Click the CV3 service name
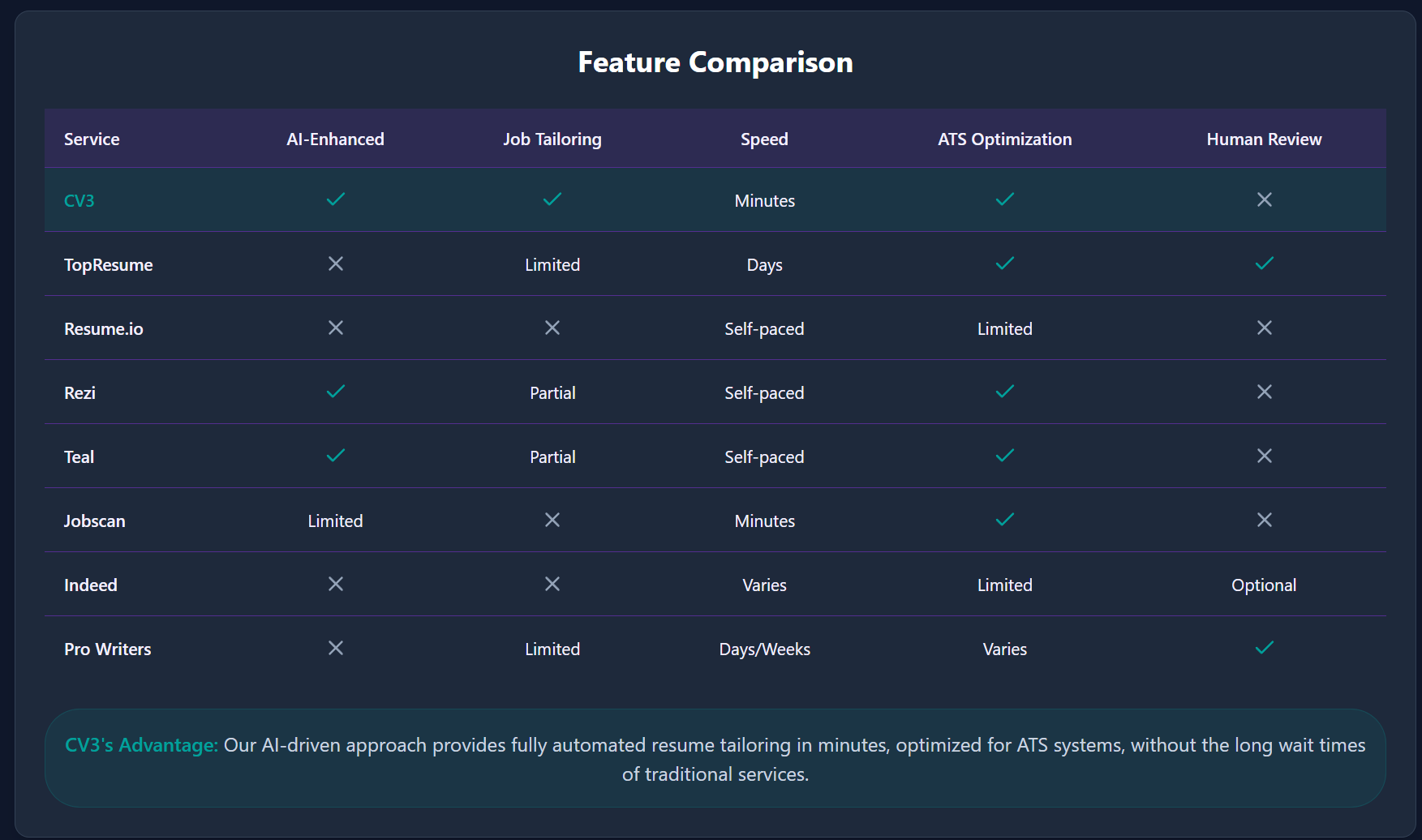Viewport: 1422px width, 840px height. click(79, 201)
